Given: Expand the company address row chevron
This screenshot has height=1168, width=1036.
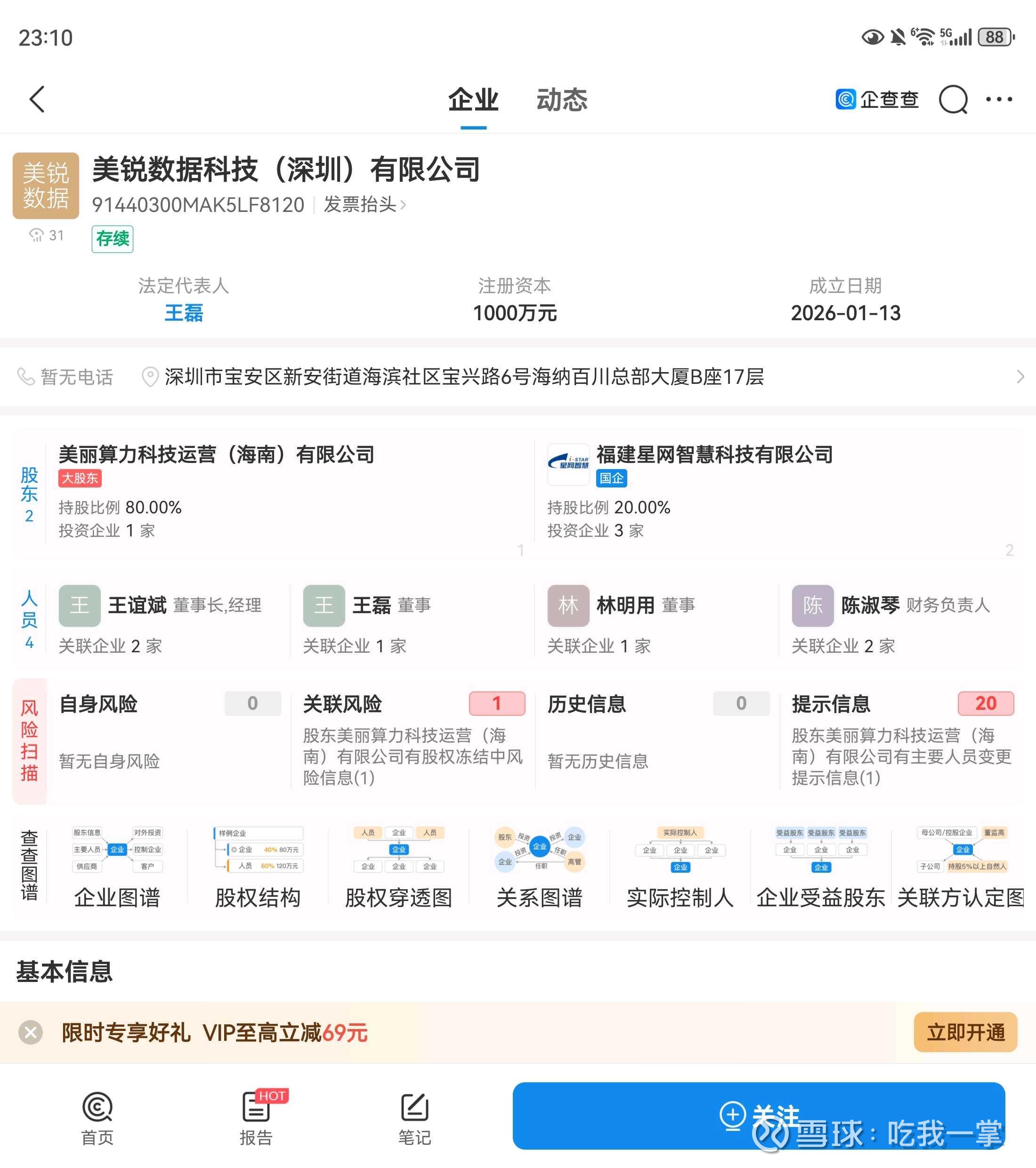Looking at the screenshot, I should (x=1020, y=377).
